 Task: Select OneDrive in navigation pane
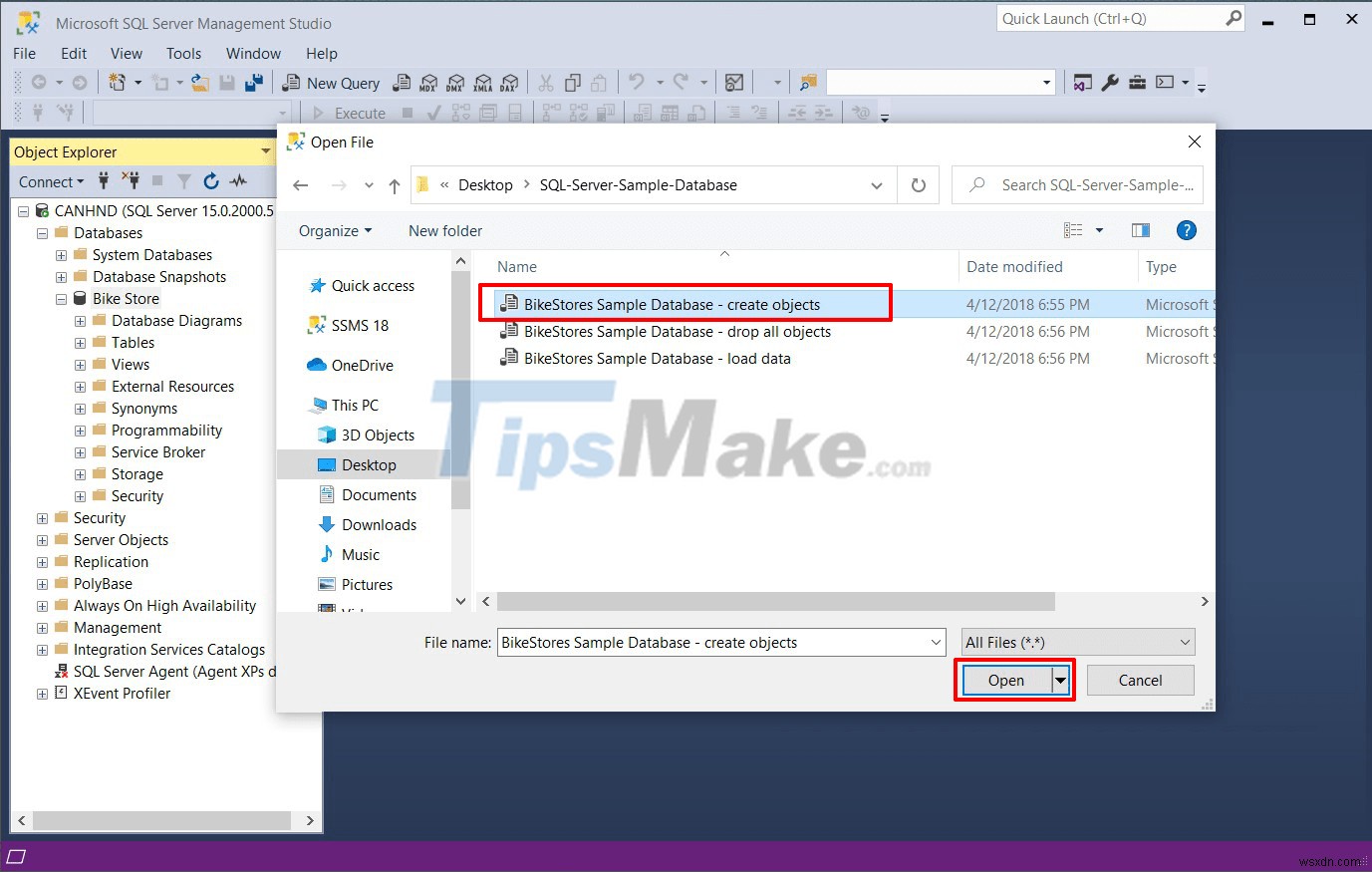click(350, 366)
